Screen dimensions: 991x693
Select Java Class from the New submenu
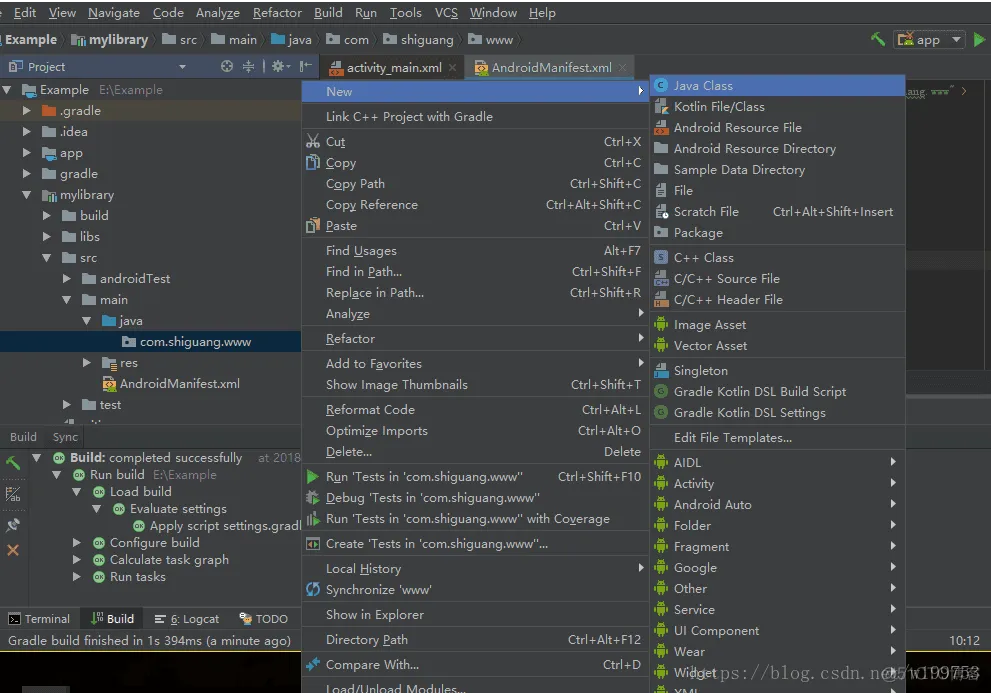777,85
